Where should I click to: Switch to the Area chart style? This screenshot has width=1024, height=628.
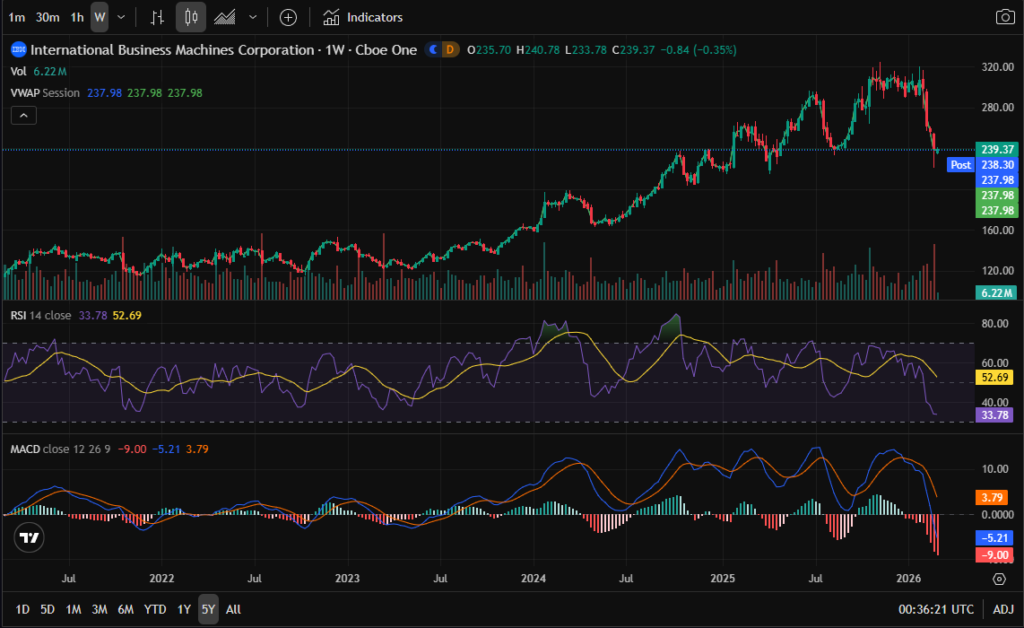click(226, 17)
